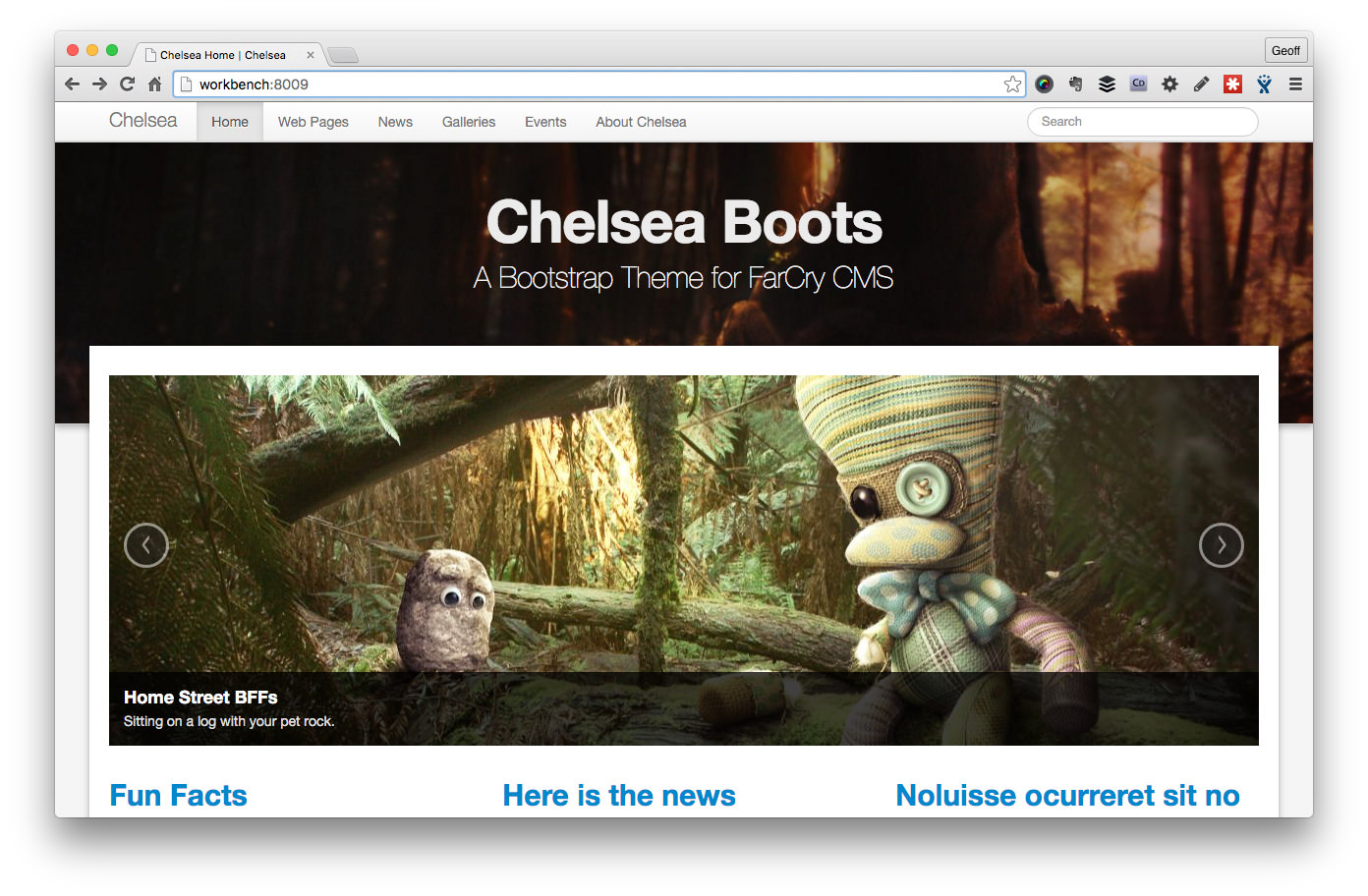The width and height of the screenshot is (1368, 896).
Task: Open the browser home page
Action: 154,84
